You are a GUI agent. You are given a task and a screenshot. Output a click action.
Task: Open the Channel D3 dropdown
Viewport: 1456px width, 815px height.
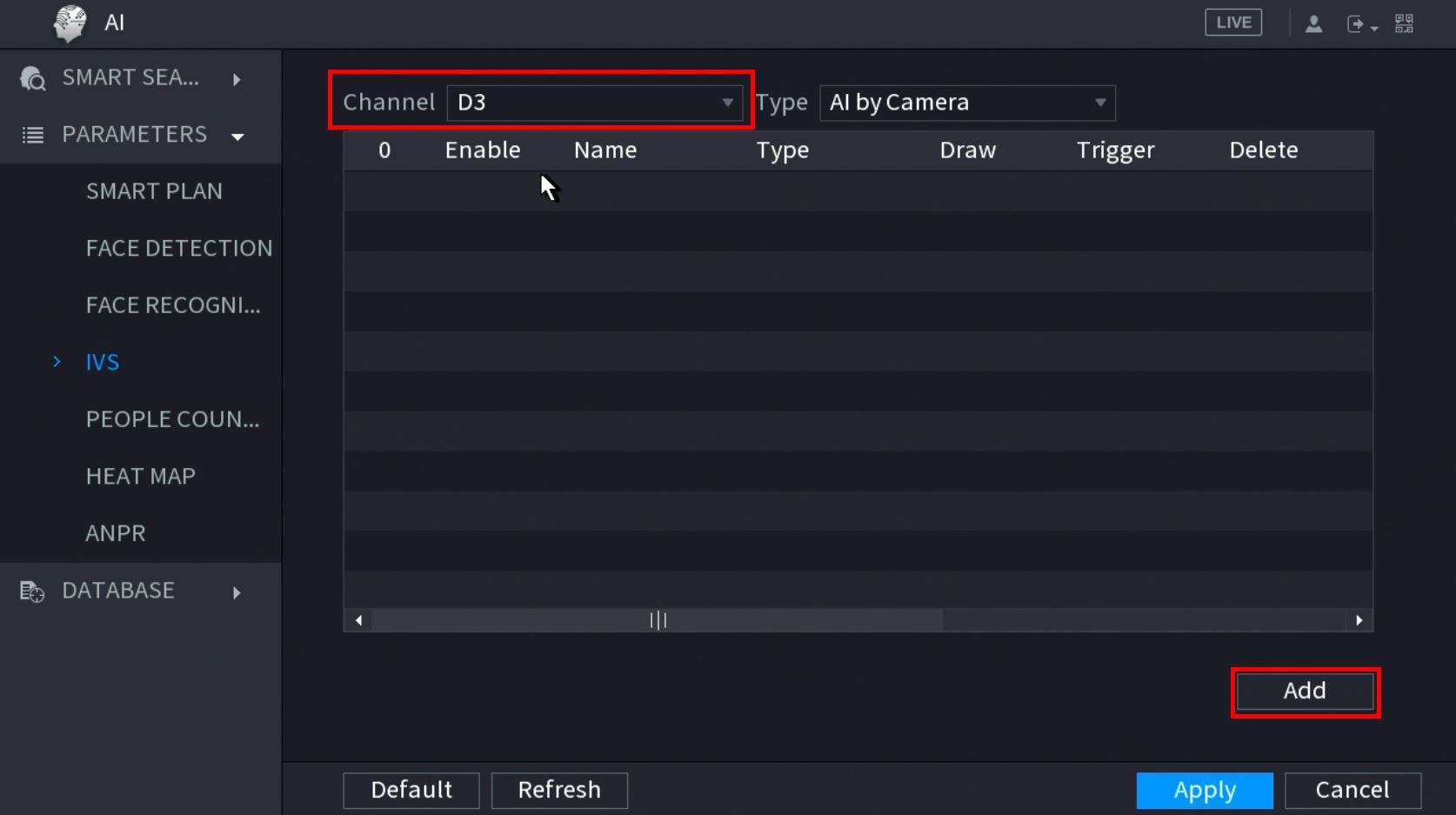point(594,103)
